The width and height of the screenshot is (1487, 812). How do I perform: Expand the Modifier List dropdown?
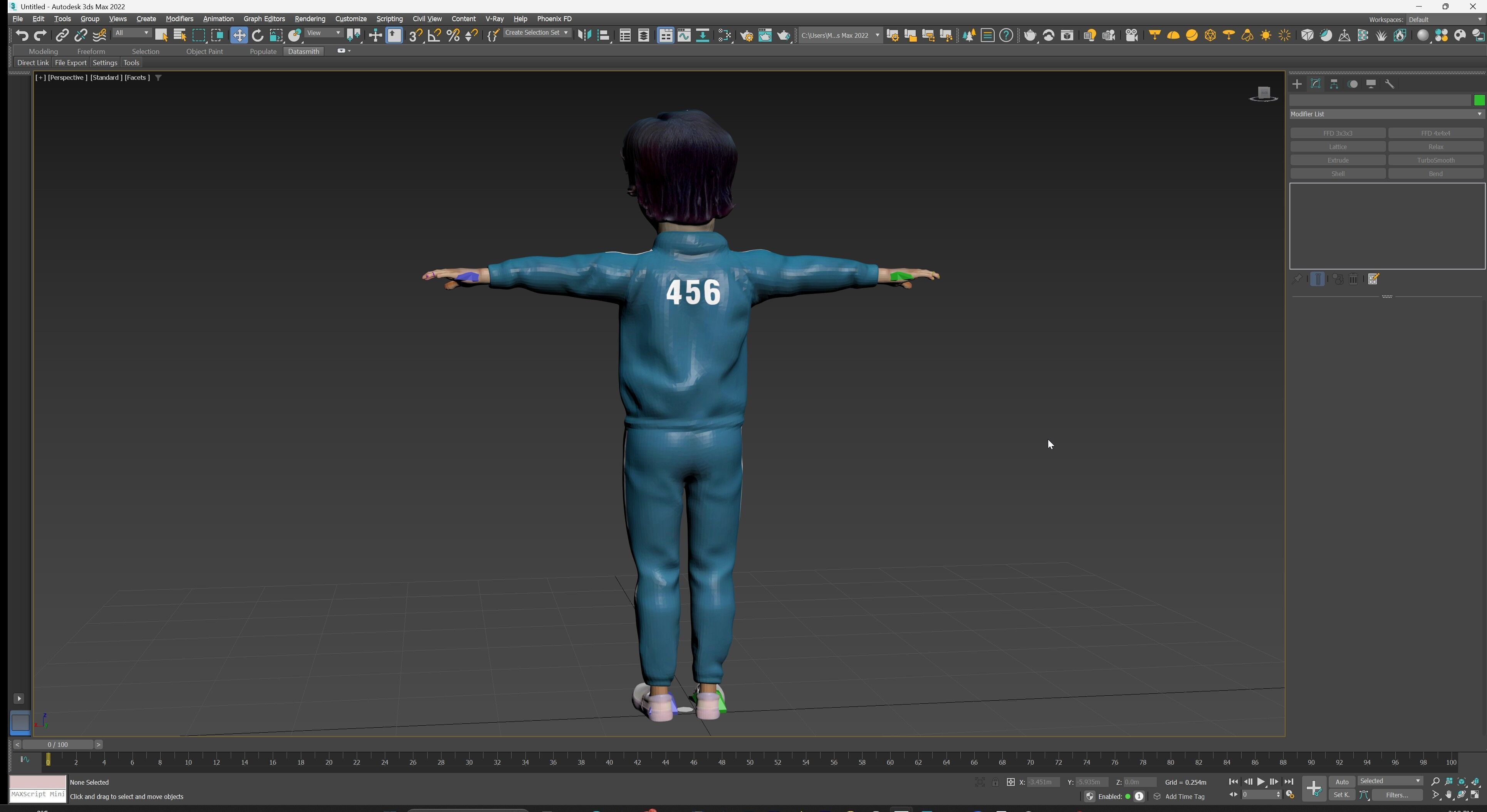(x=1386, y=114)
